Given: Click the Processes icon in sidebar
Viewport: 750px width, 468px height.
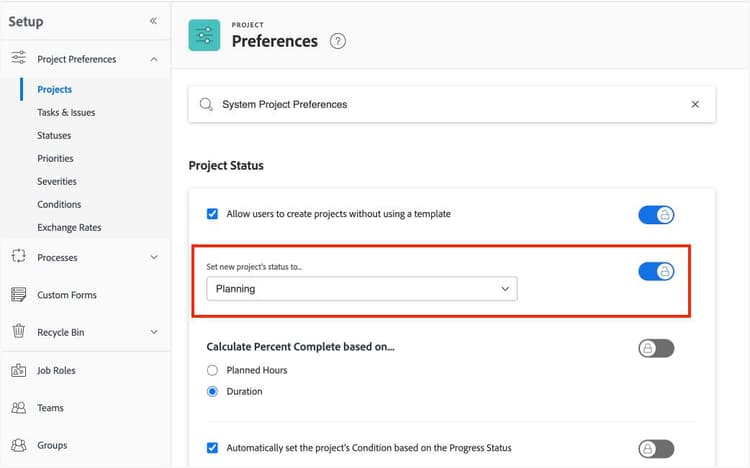Looking at the screenshot, I should coord(18,257).
